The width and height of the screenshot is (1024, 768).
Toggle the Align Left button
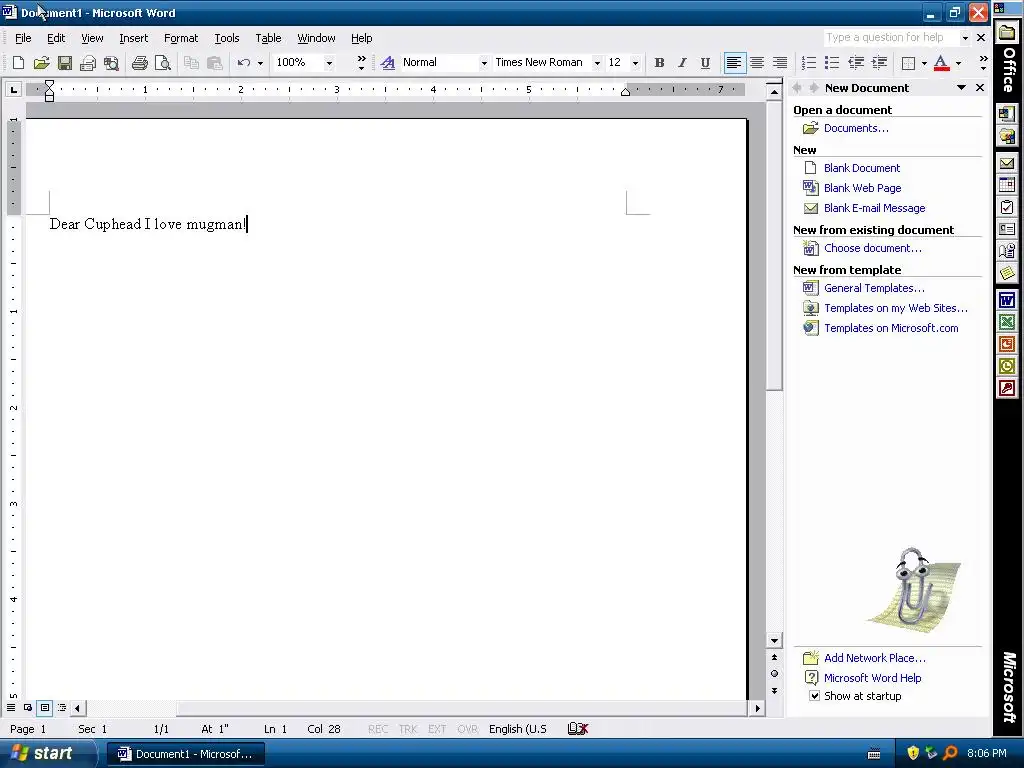point(734,63)
